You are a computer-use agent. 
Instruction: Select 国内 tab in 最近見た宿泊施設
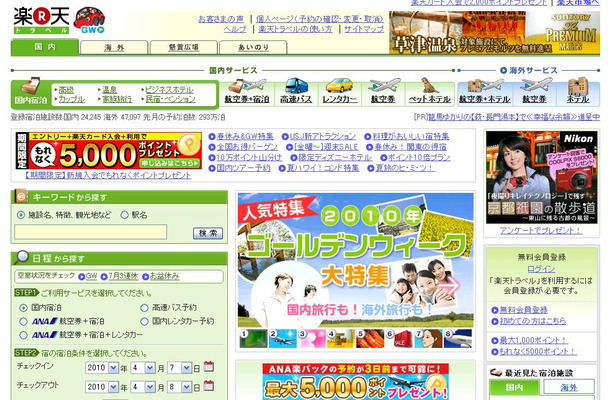point(514,388)
